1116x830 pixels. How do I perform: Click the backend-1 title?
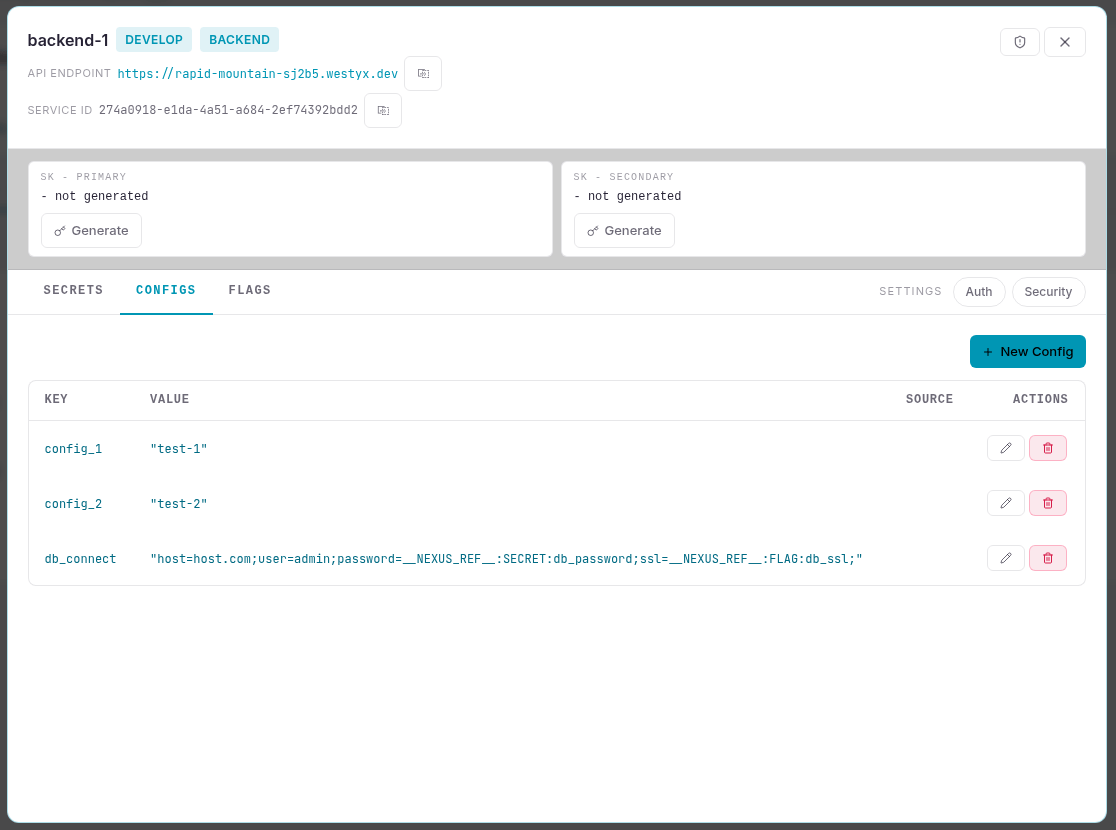tap(68, 41)
